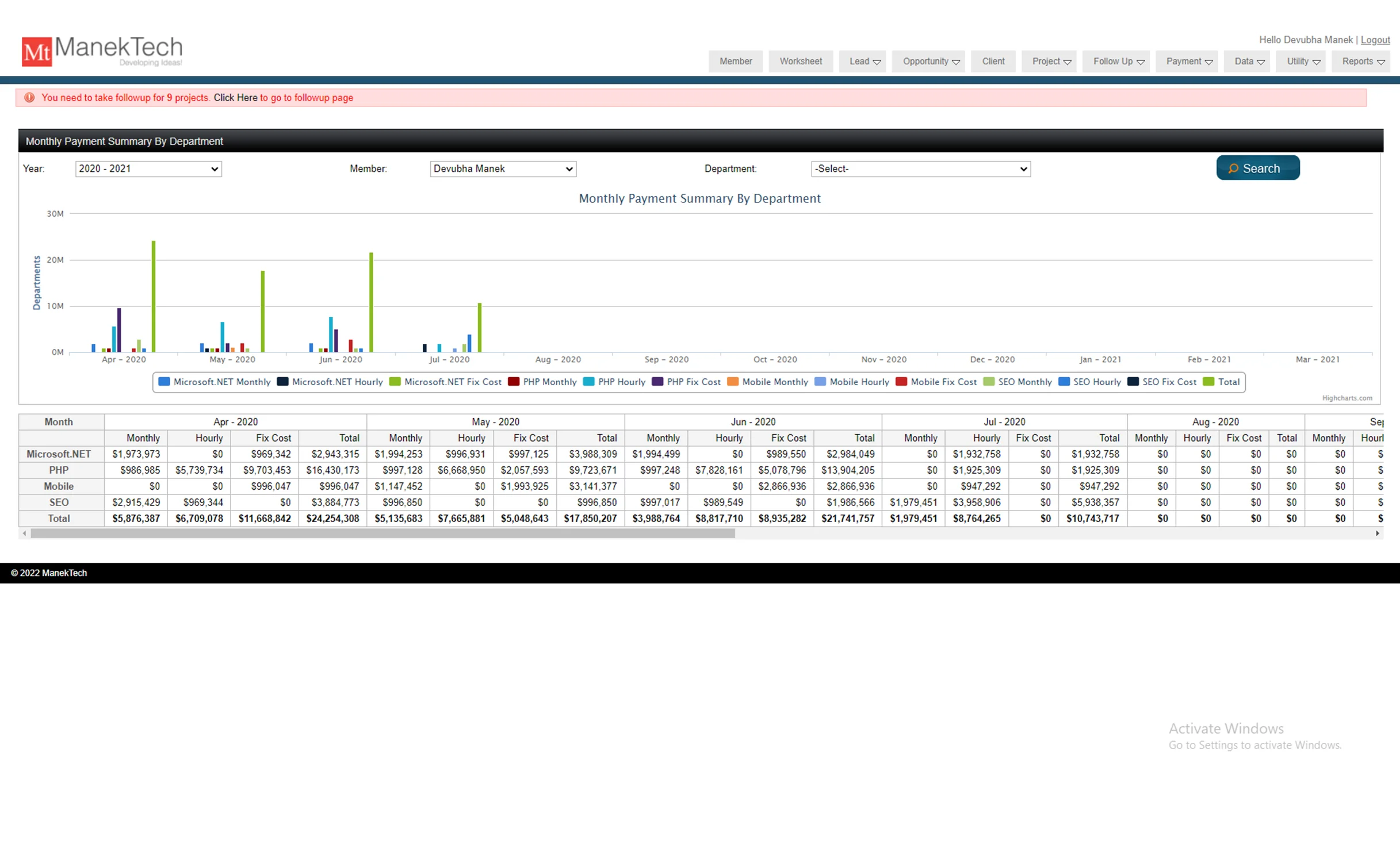Toggle SEO Hourly series in legend
The width and height of the screenshot is (1400, 844).
click(x=1090, y=382)
